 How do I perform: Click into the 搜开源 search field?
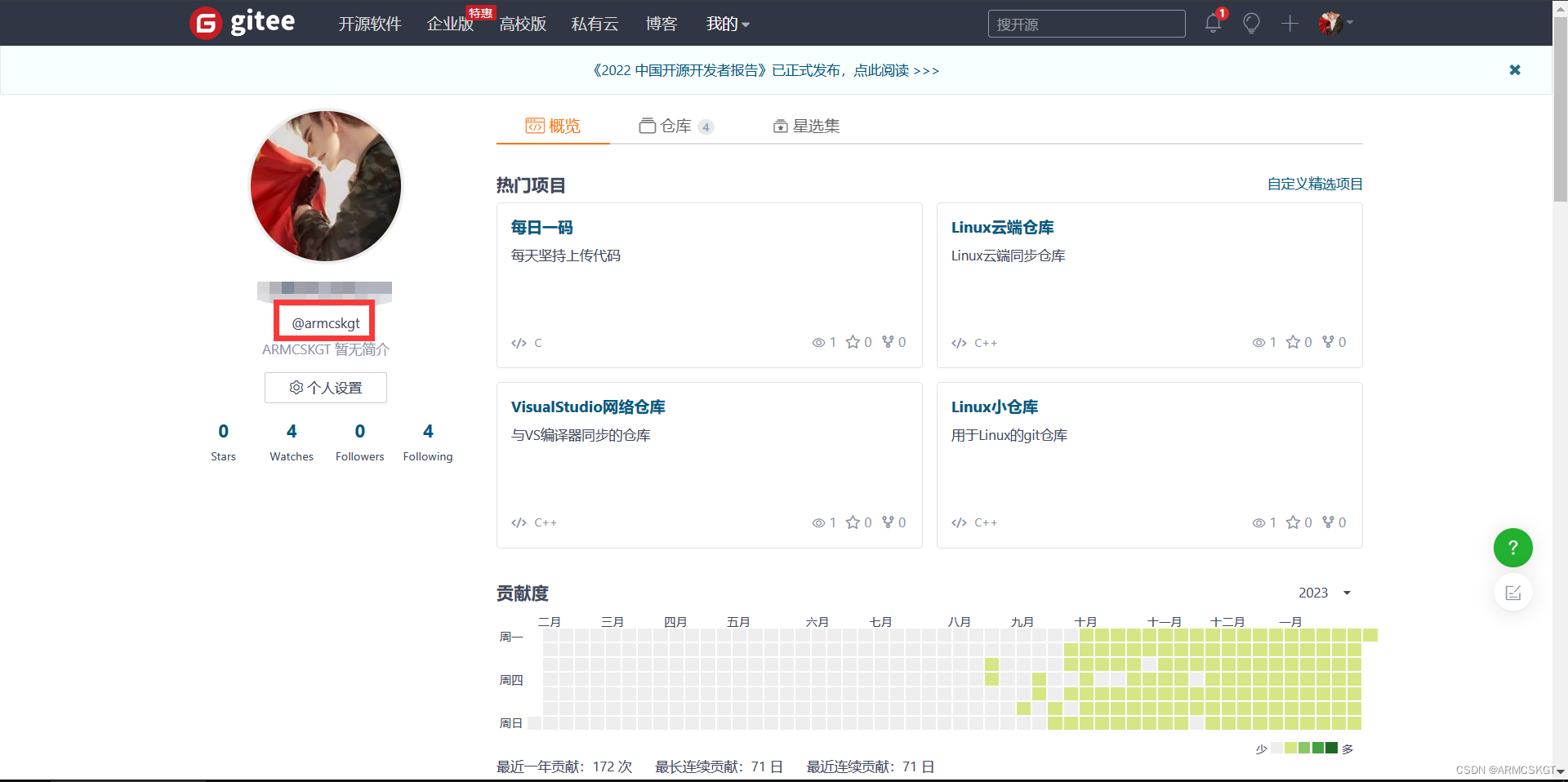coord(1086,24)
